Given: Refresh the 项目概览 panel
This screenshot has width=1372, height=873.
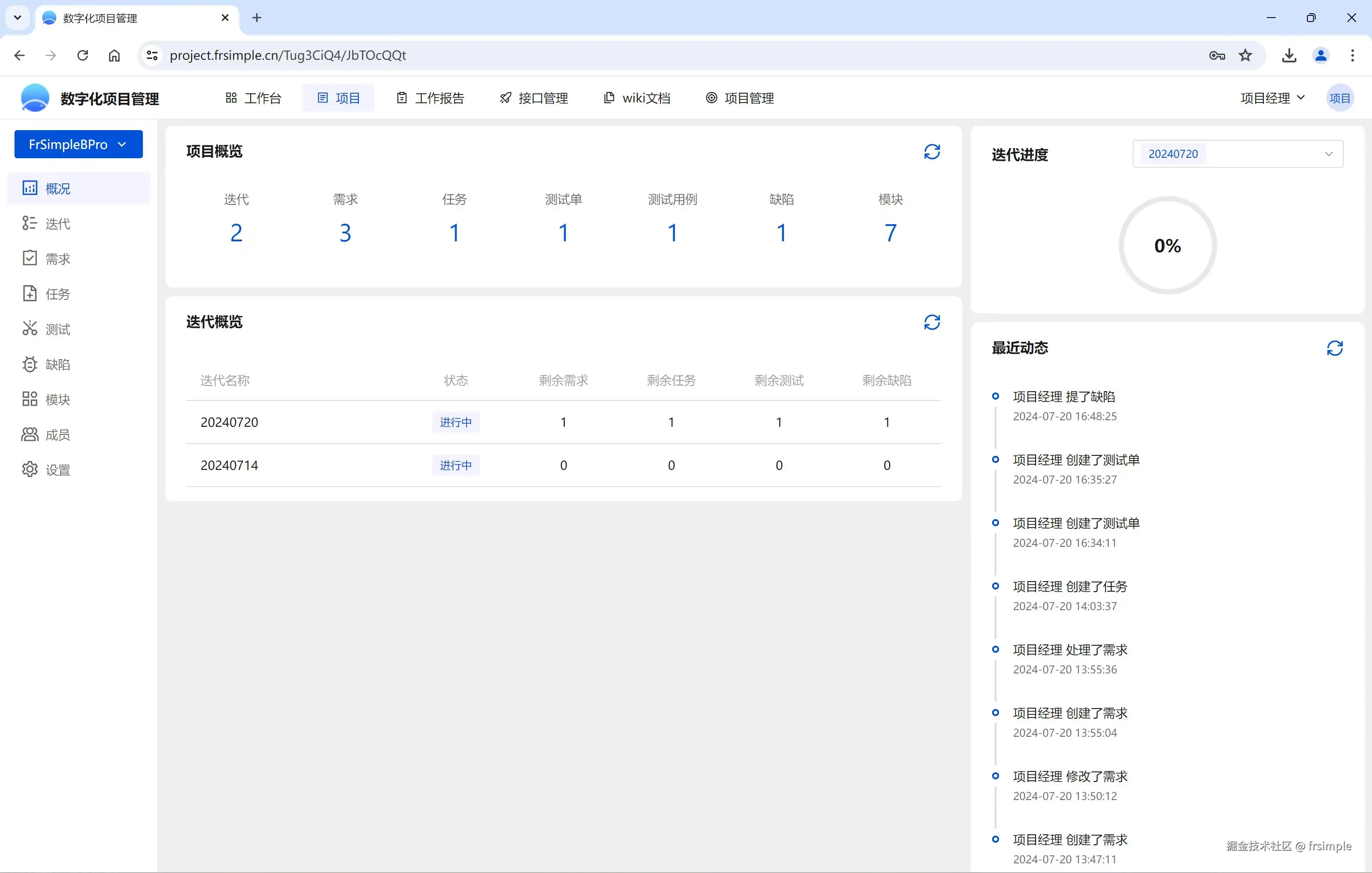Looking at the screenshot, I should tap(931, 152).
